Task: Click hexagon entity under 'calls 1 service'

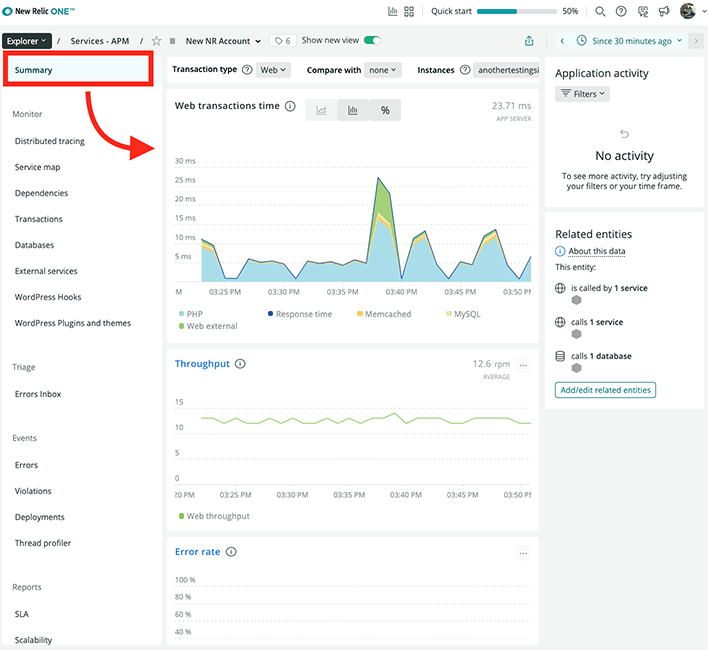Action: (576, 334)
